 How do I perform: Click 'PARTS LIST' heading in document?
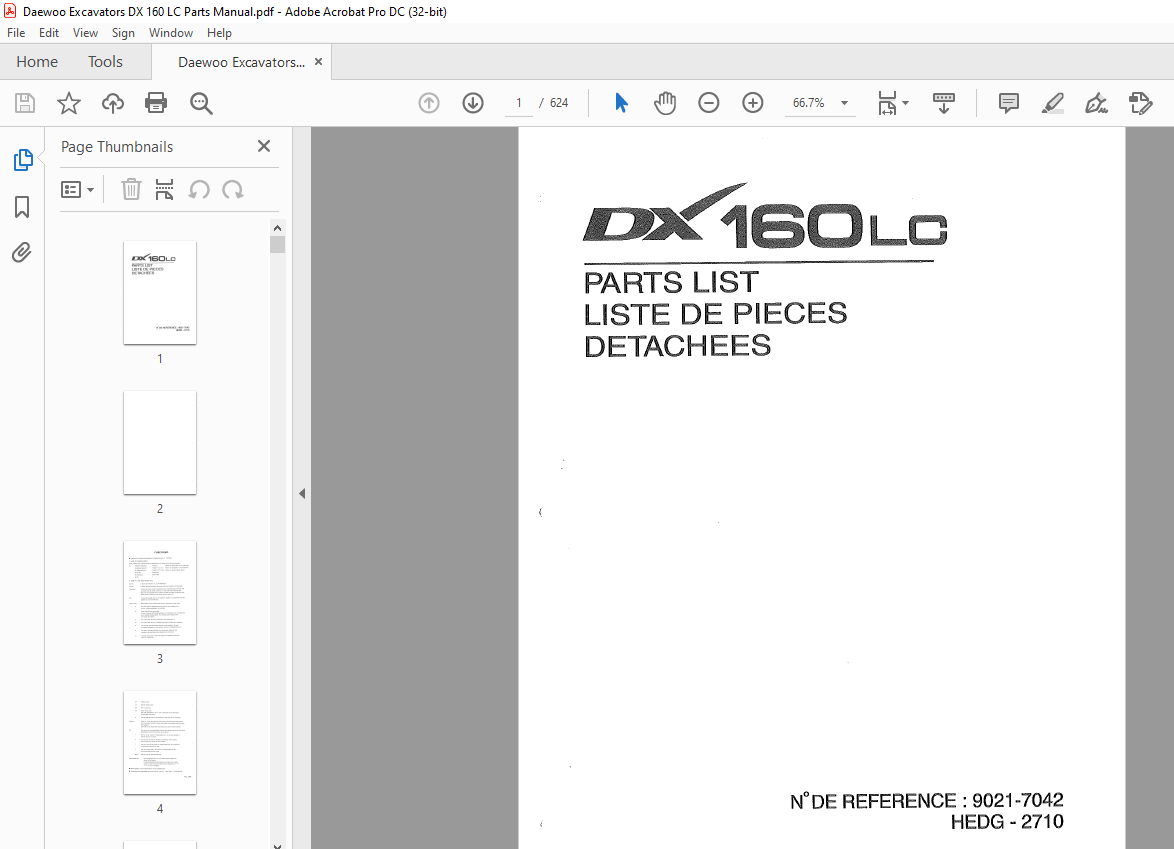(x=671, y=282)
